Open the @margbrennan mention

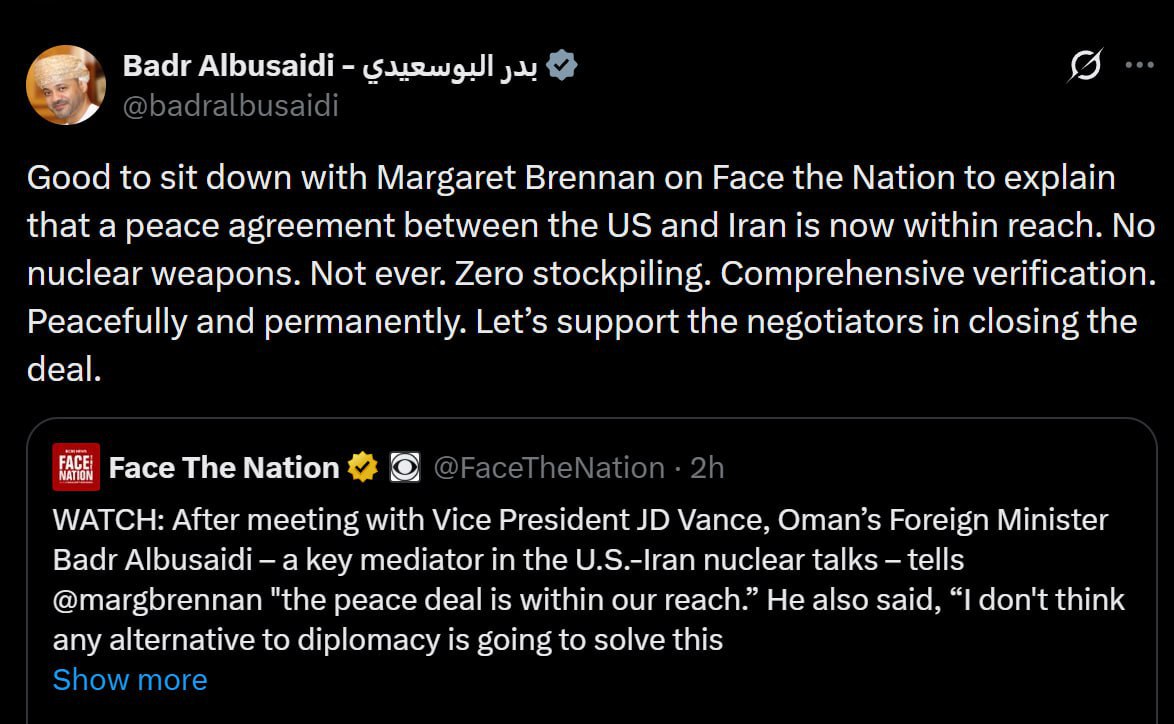point(160,600)
